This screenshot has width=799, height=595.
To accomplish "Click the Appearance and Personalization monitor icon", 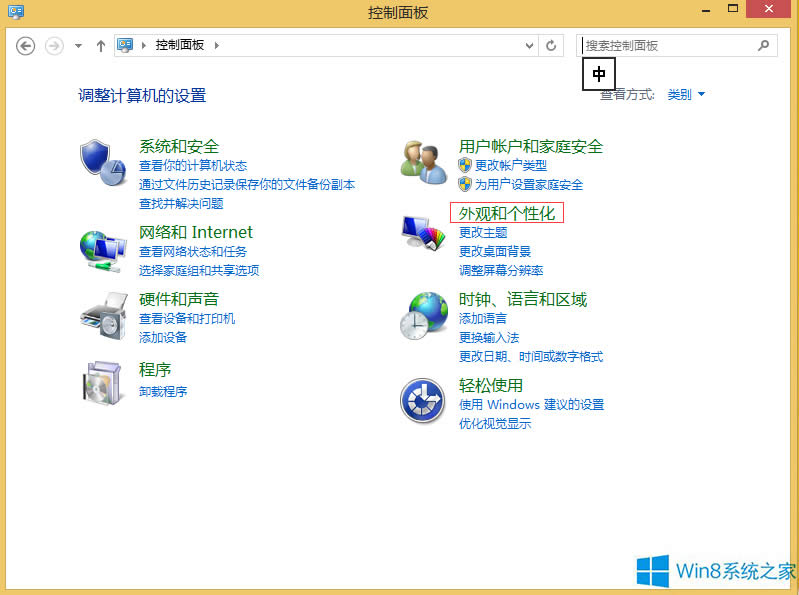I will [422, 235].
